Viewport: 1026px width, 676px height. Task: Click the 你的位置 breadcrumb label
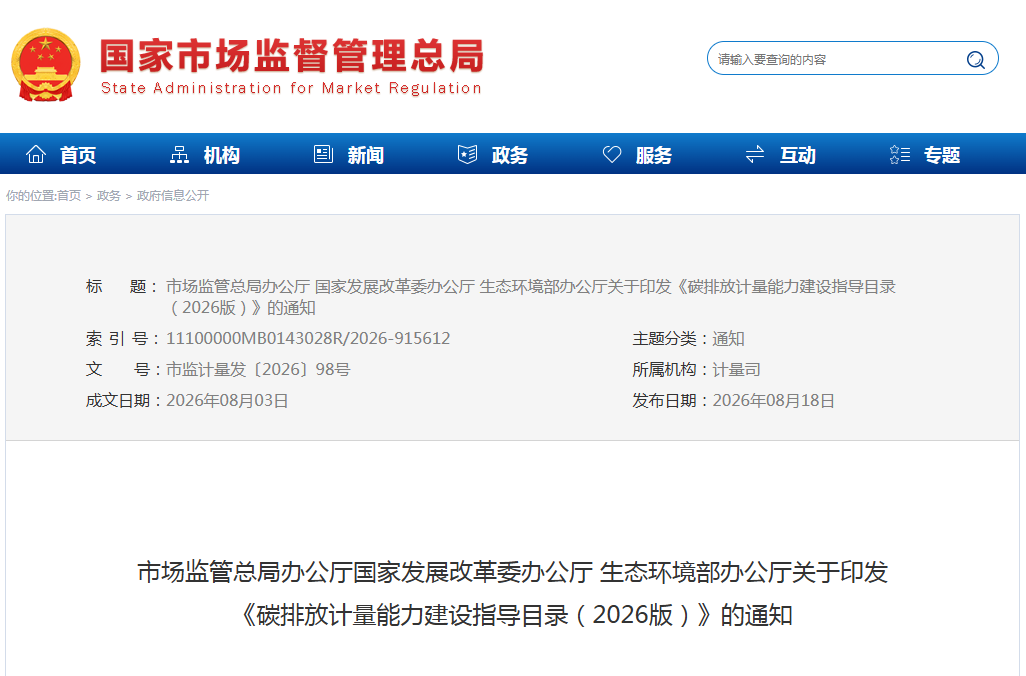[30, 196]
